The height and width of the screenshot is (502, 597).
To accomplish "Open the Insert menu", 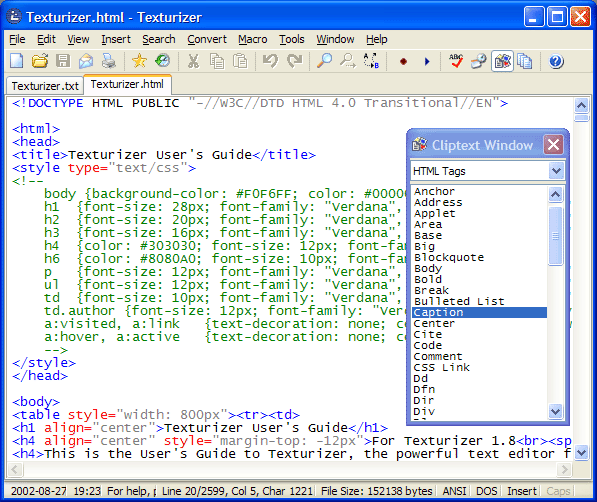I will pos(116,39).
